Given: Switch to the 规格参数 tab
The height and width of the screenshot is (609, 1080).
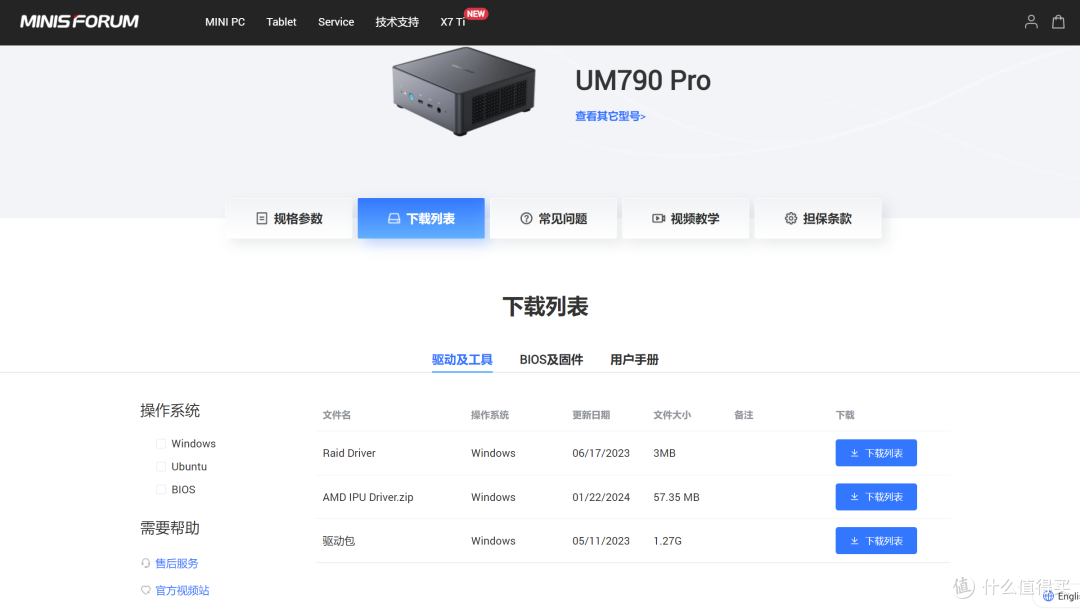Looking at the screenshot, I should point(289,218).
